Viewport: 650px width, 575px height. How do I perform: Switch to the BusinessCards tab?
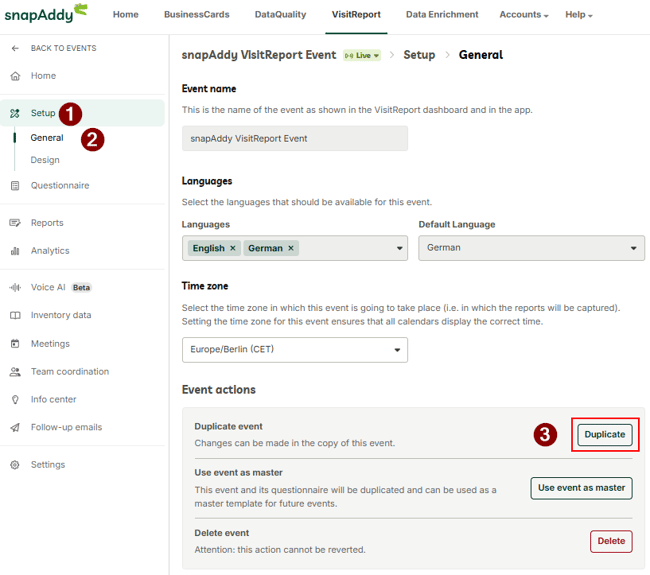click(x=196, y=15)
